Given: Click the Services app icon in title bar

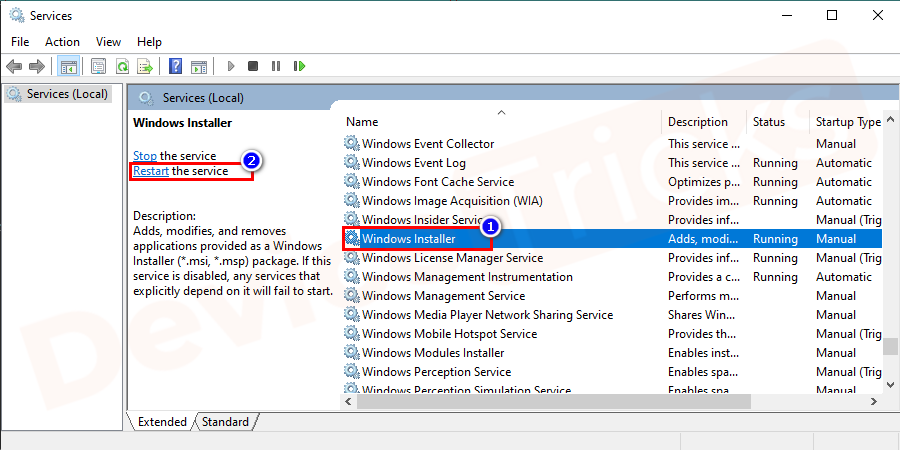Looking at the screenshot, I should coord(17,15).
